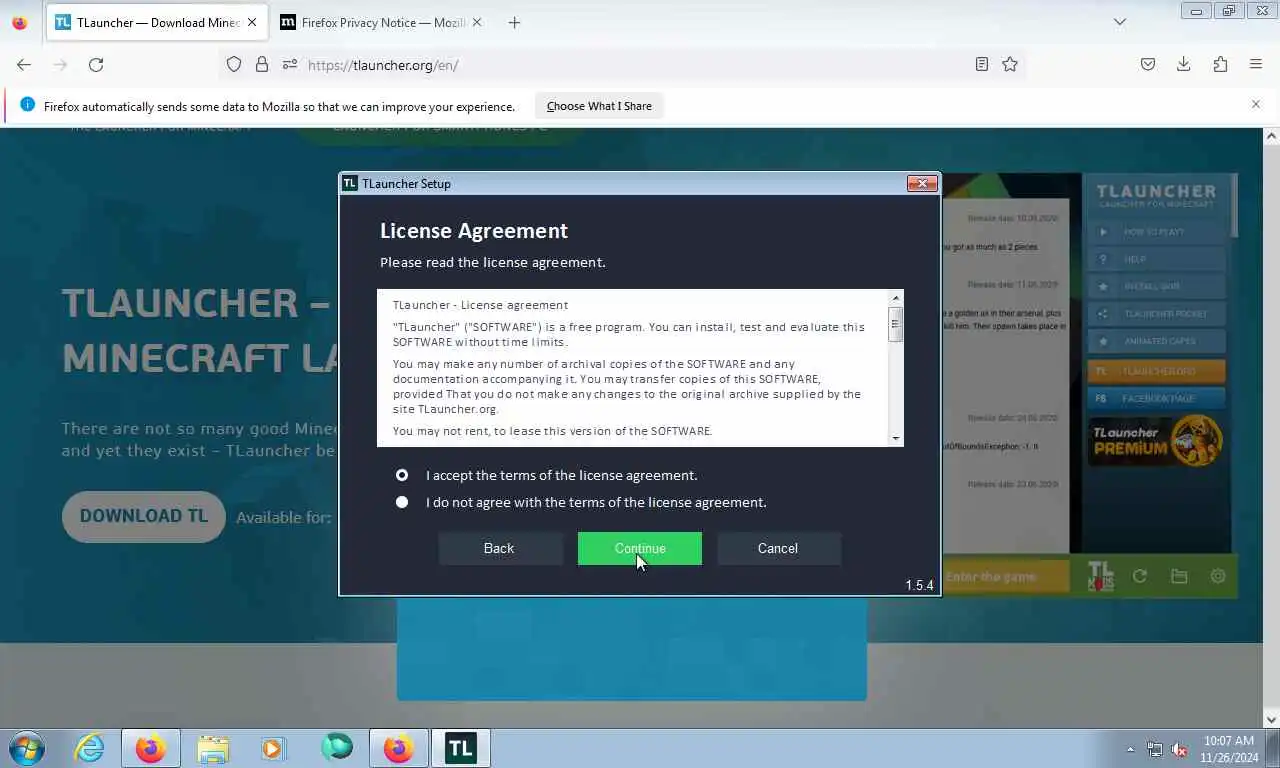The image size is (1280, 768).
Task: Click the license text scrollbar up arrow
Action: (x=896, y=298)
